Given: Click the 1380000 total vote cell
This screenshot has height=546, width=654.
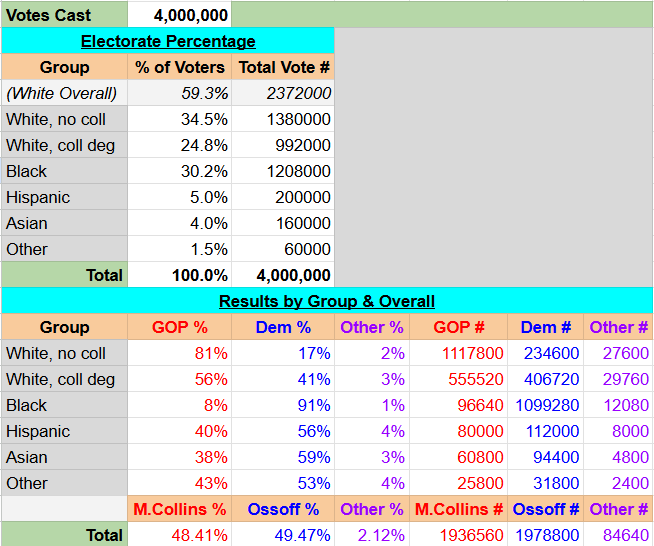Looking at the screenshot, I should point(283,119).
